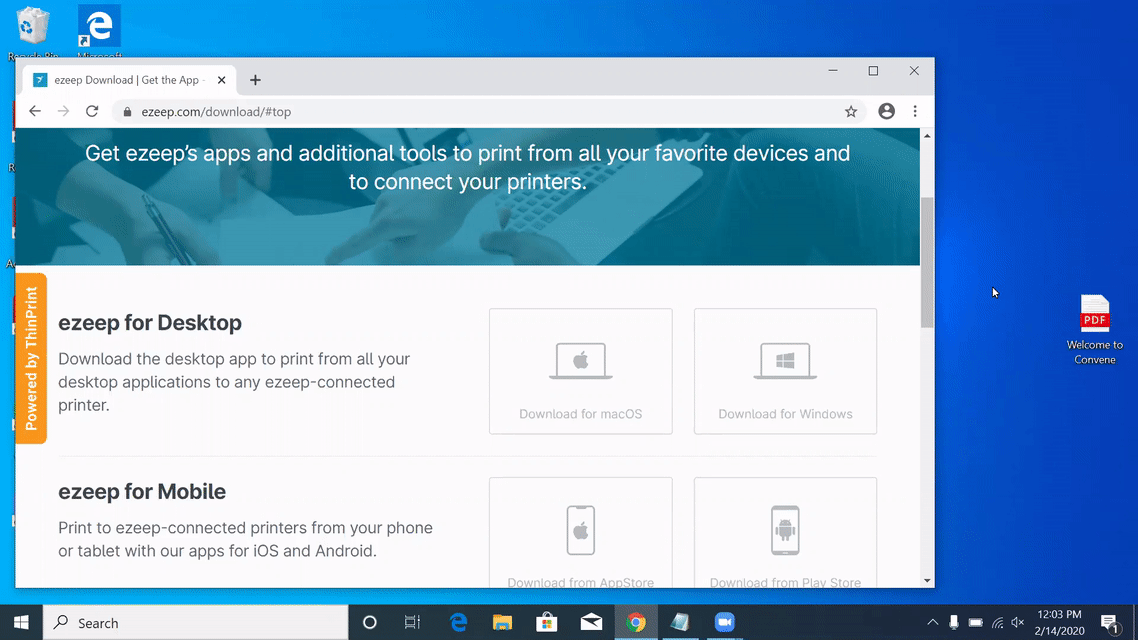
Task: Open Zoom from the taskbar
Action: point(724,623)
